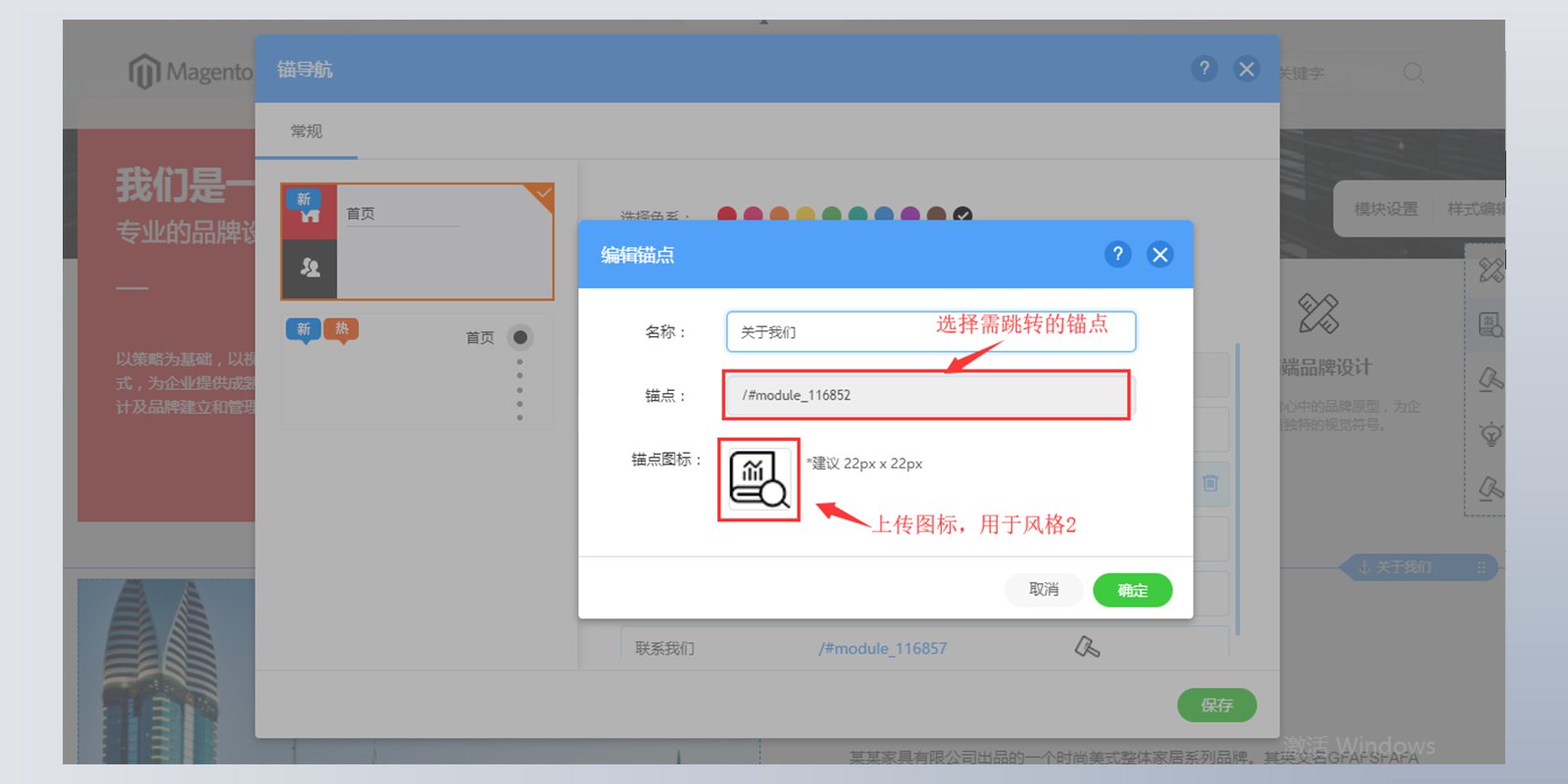Image resolution: width=1568 pixels, height=784 pixels.
Task: Confirm with the green 确定 button
Action: tap(1132, 590)
